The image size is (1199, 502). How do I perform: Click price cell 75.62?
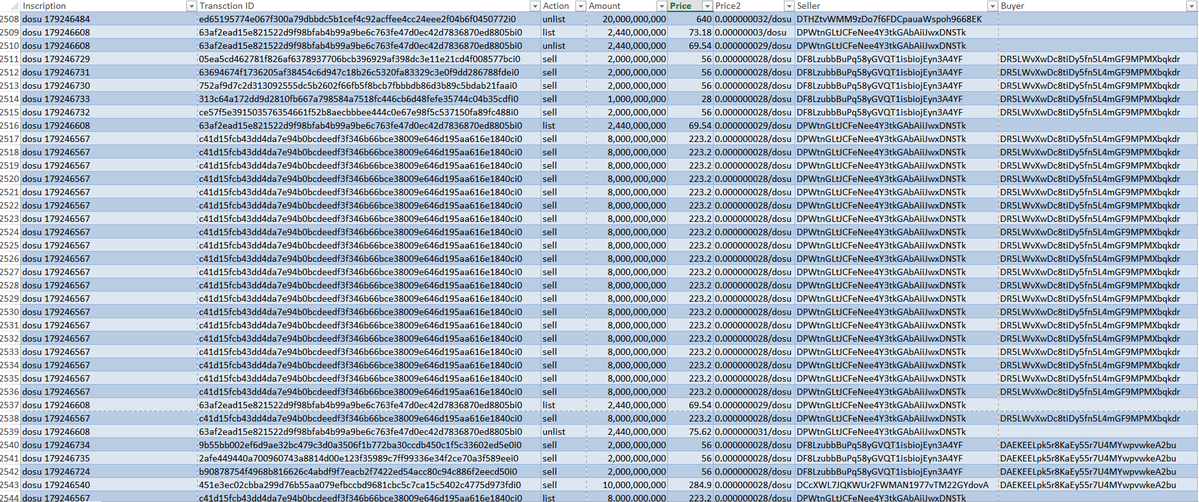[690, 432]
